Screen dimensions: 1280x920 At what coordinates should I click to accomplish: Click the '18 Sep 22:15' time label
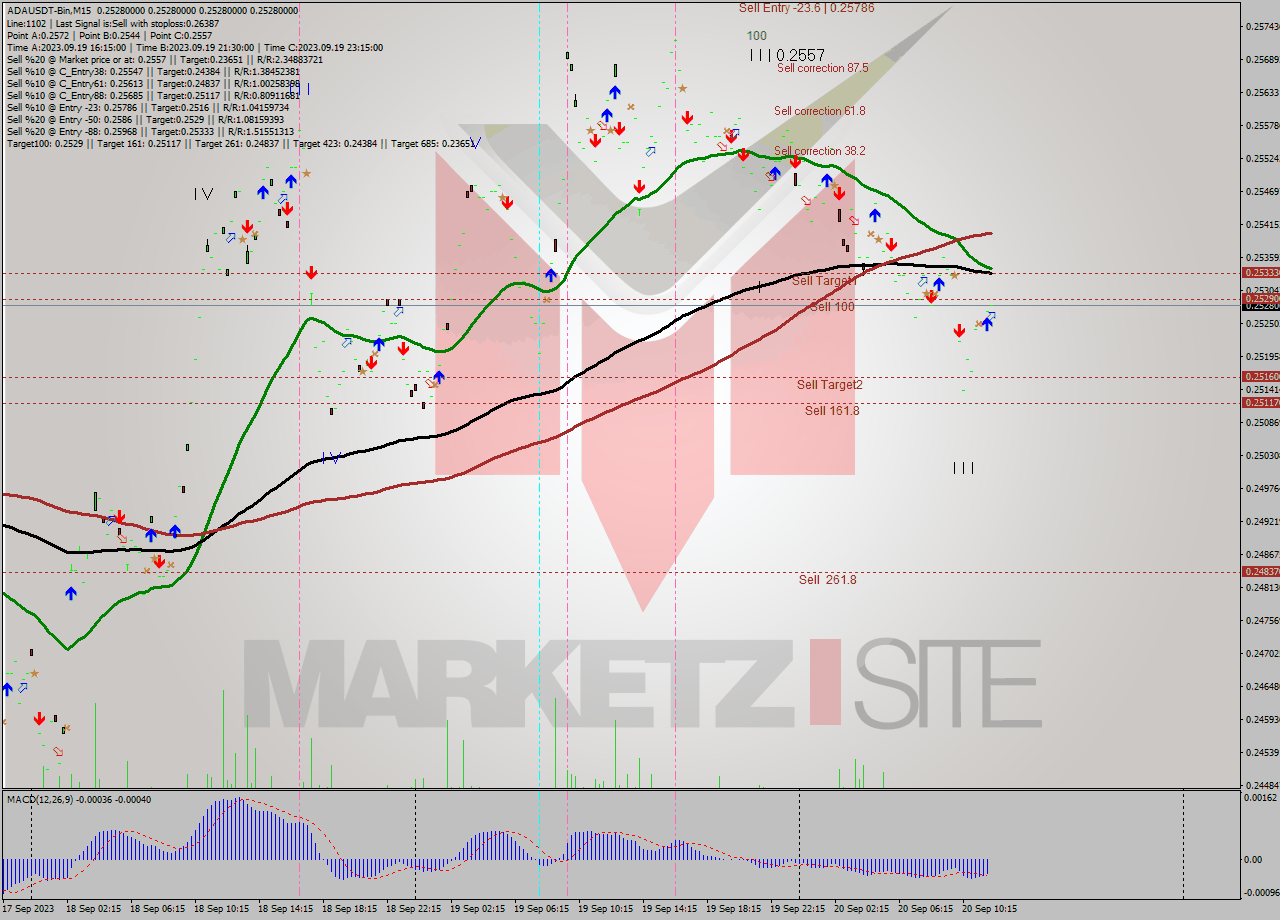[414, 909]
